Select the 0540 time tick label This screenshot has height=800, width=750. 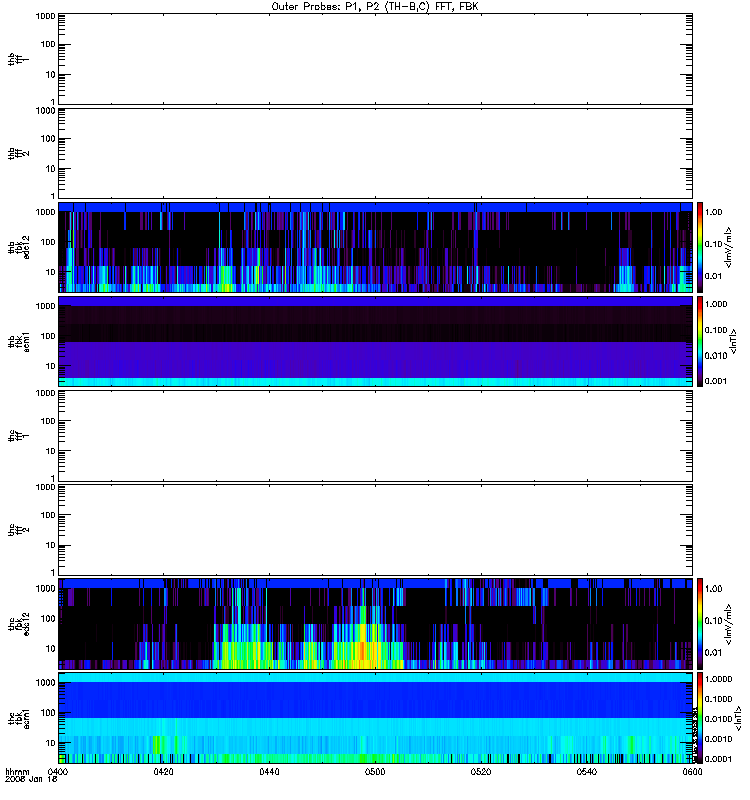pos(587,772)
